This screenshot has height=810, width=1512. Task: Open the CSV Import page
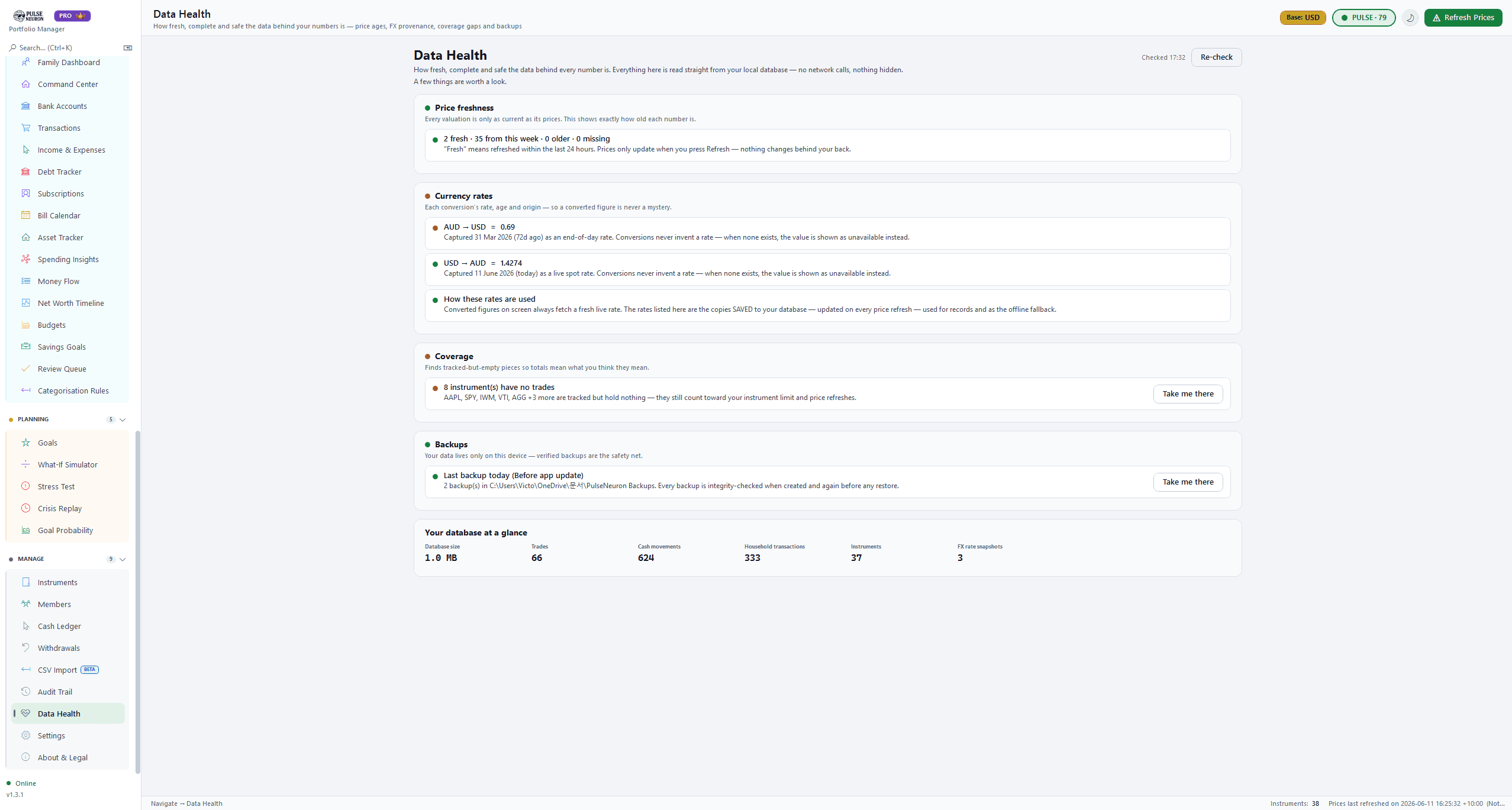68,670
